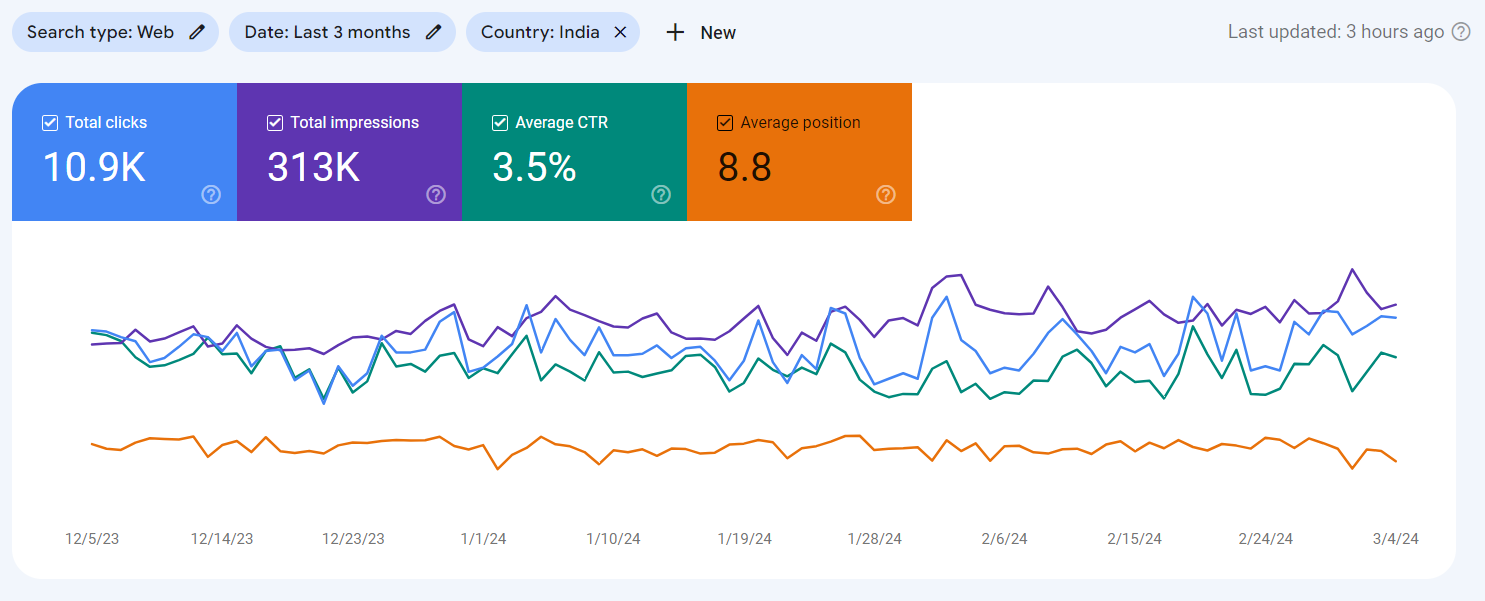Uncheck the Average position checkbox
The height and width of the screenshot is (601, 1485).
click(x=725, y=123)
